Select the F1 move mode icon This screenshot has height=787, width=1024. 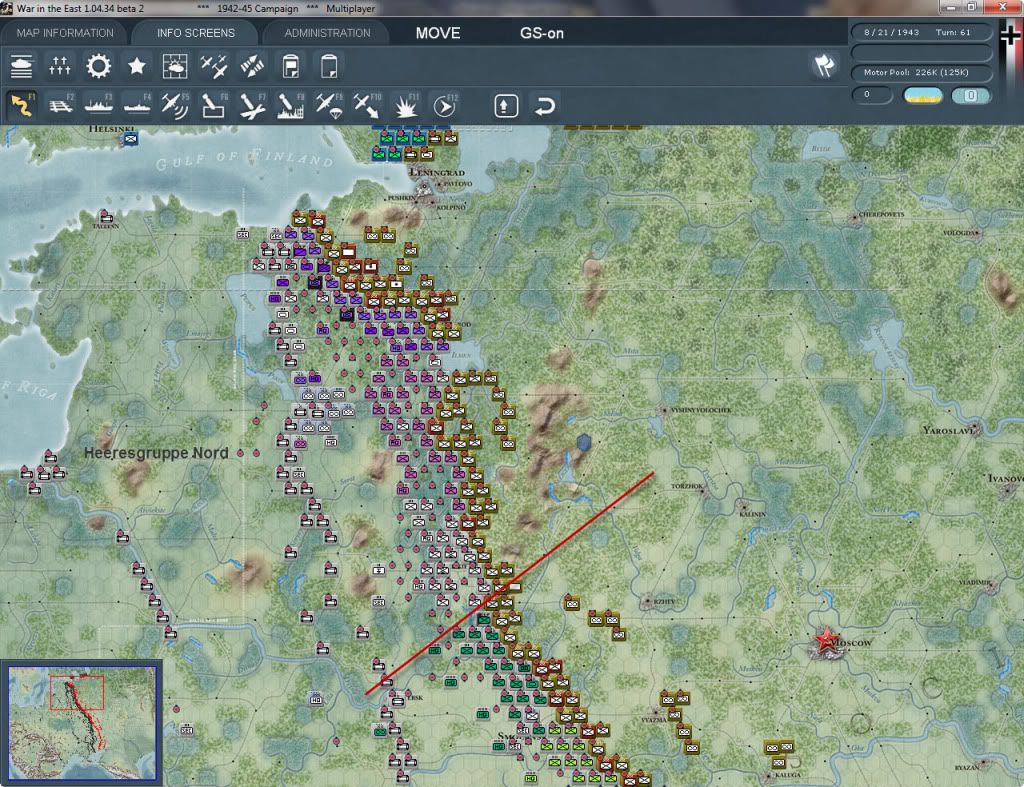pyautogui.click(x=22, y=106)
